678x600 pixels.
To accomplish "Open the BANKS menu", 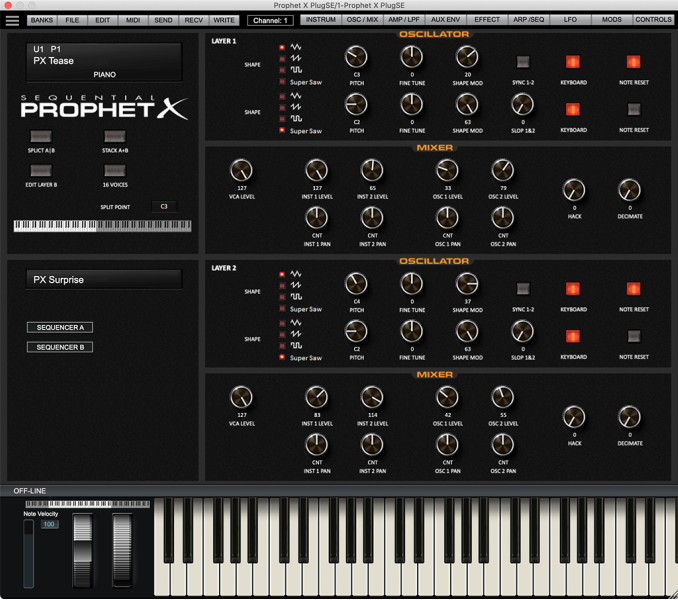I will [x=41, y=20].
